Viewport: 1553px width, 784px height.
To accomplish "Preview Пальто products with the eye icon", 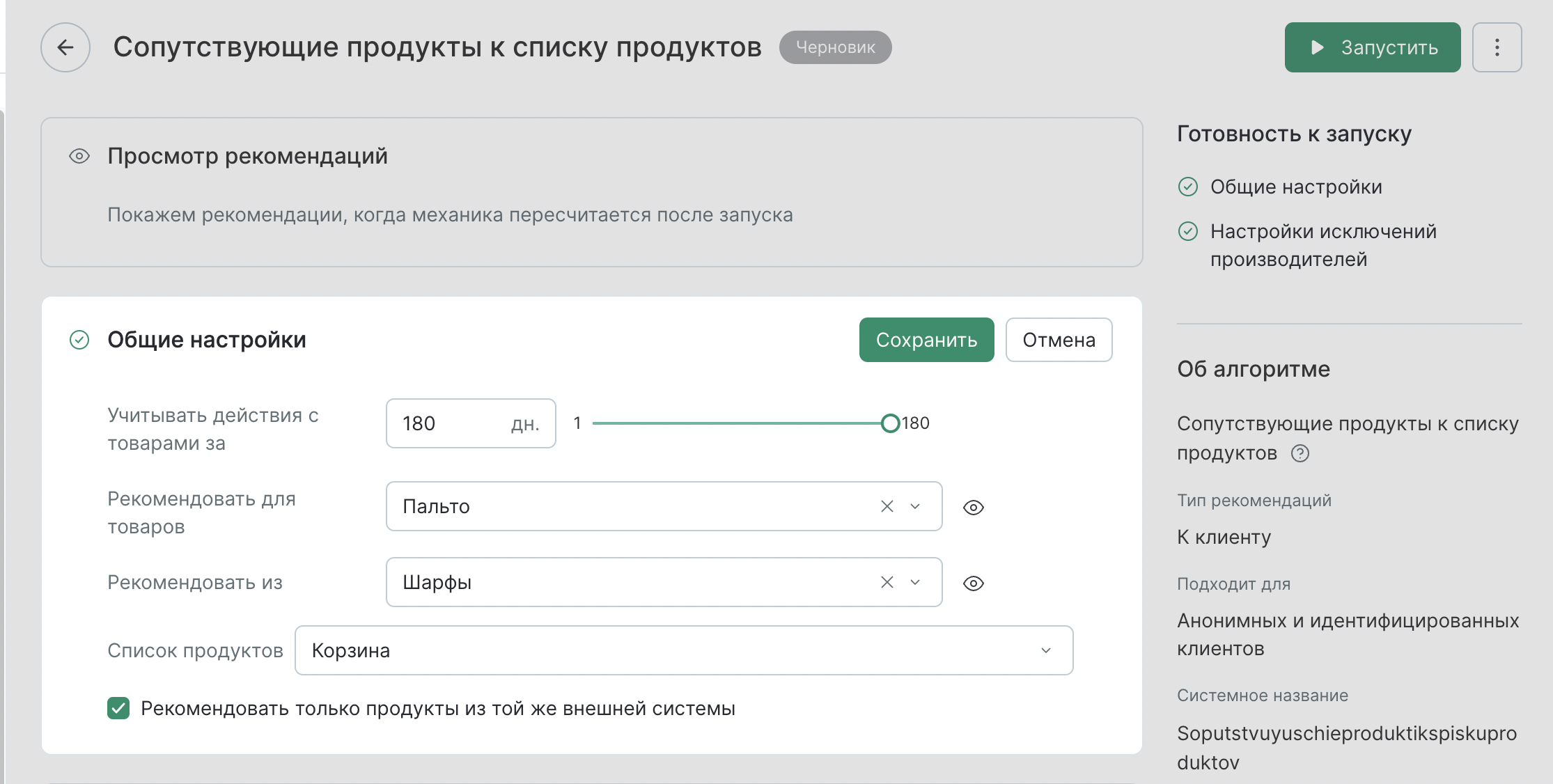I will 973,508.
